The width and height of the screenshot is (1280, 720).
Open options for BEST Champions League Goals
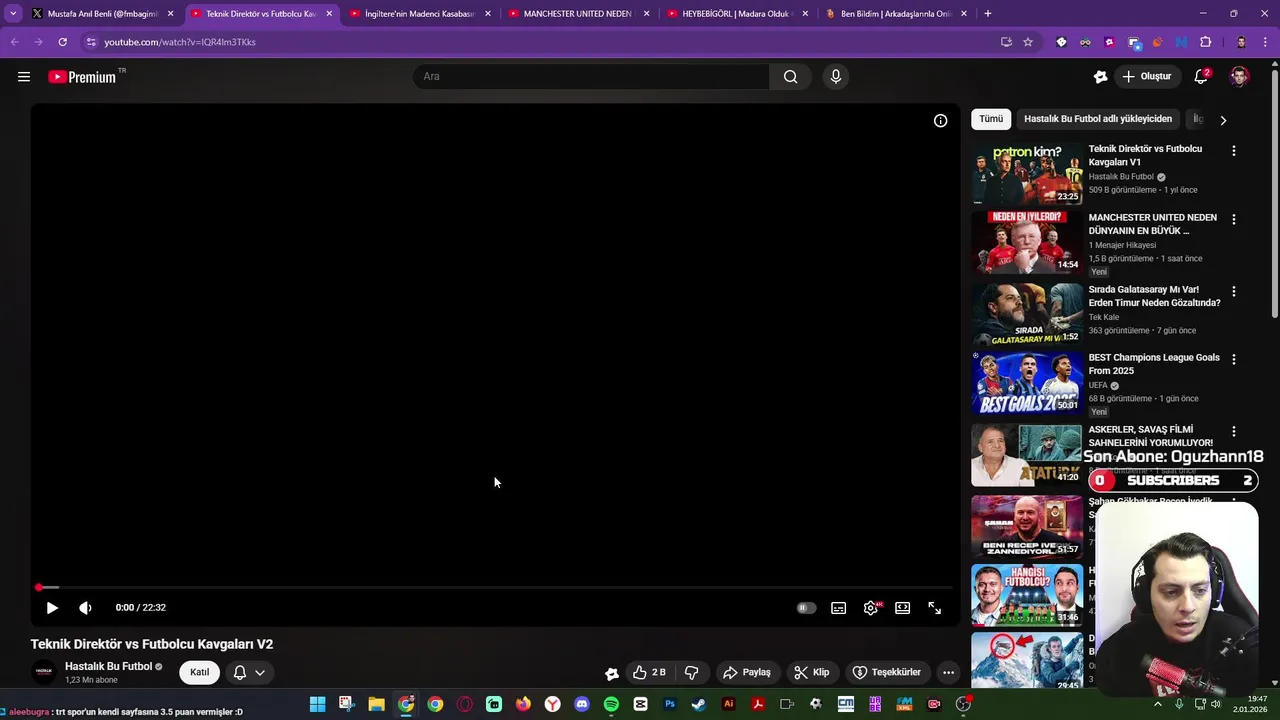1233,359
